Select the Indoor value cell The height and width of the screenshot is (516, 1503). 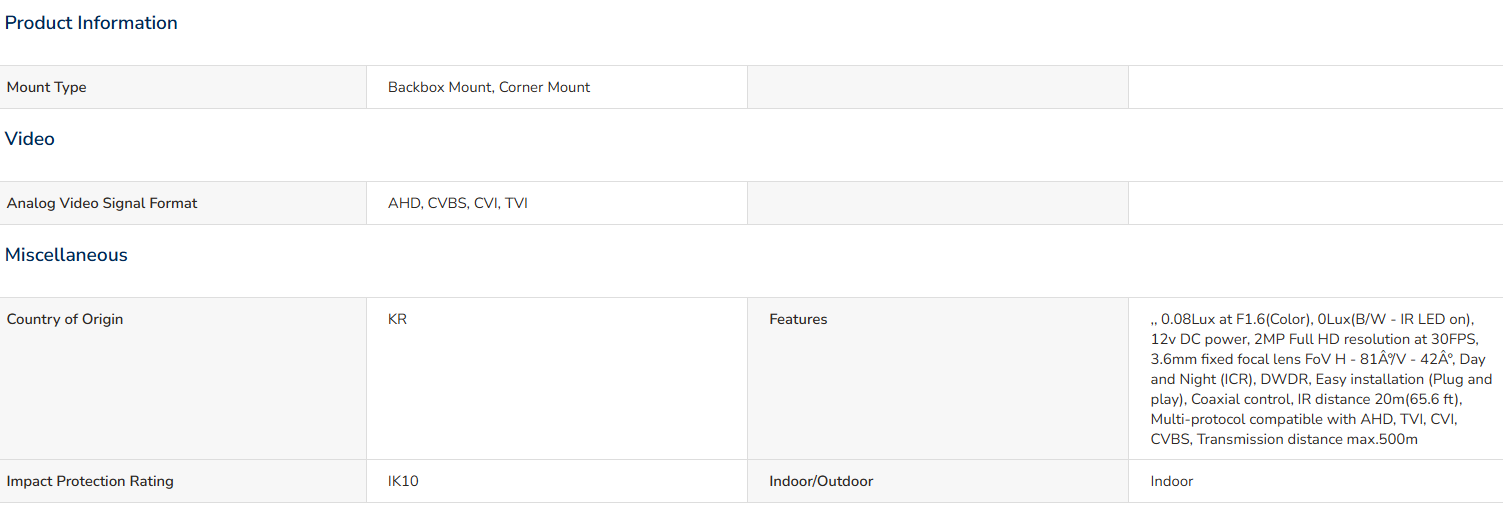(1316, 481)
